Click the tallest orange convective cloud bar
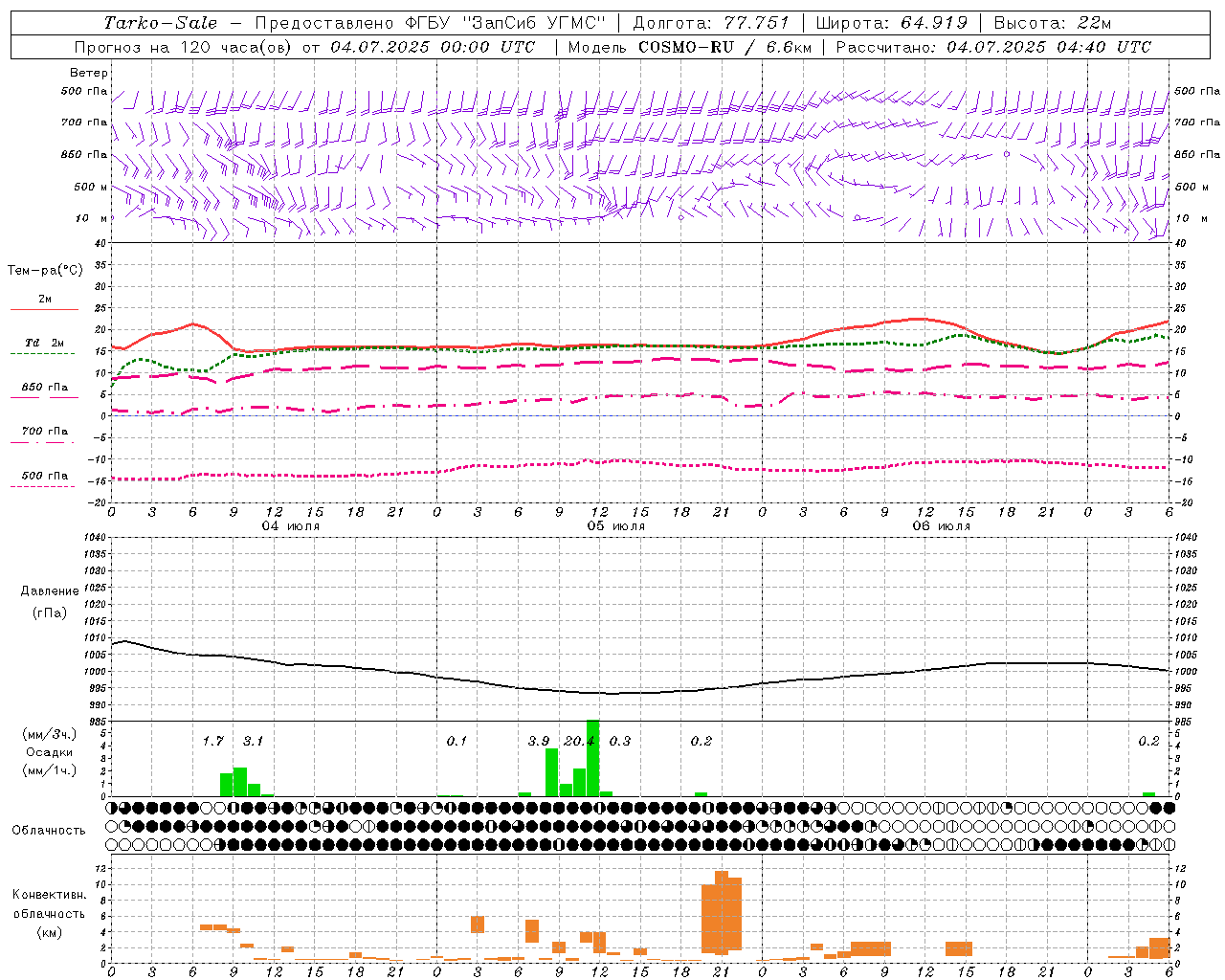 (x=722, y=912)
